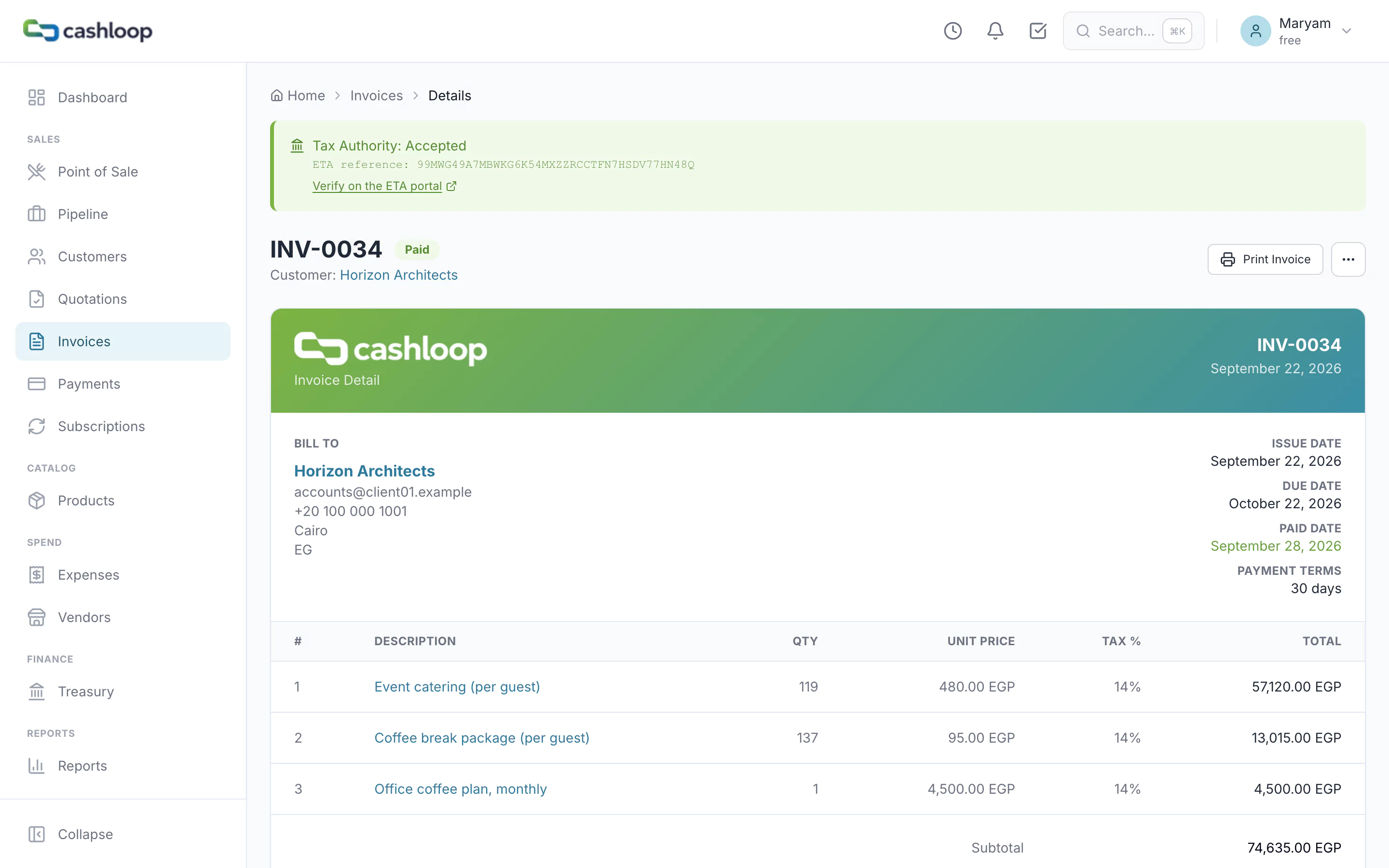The width and height of the screenshot is (1389, 868).
Task: Focus the Search input field
Action: point(1133,31)
